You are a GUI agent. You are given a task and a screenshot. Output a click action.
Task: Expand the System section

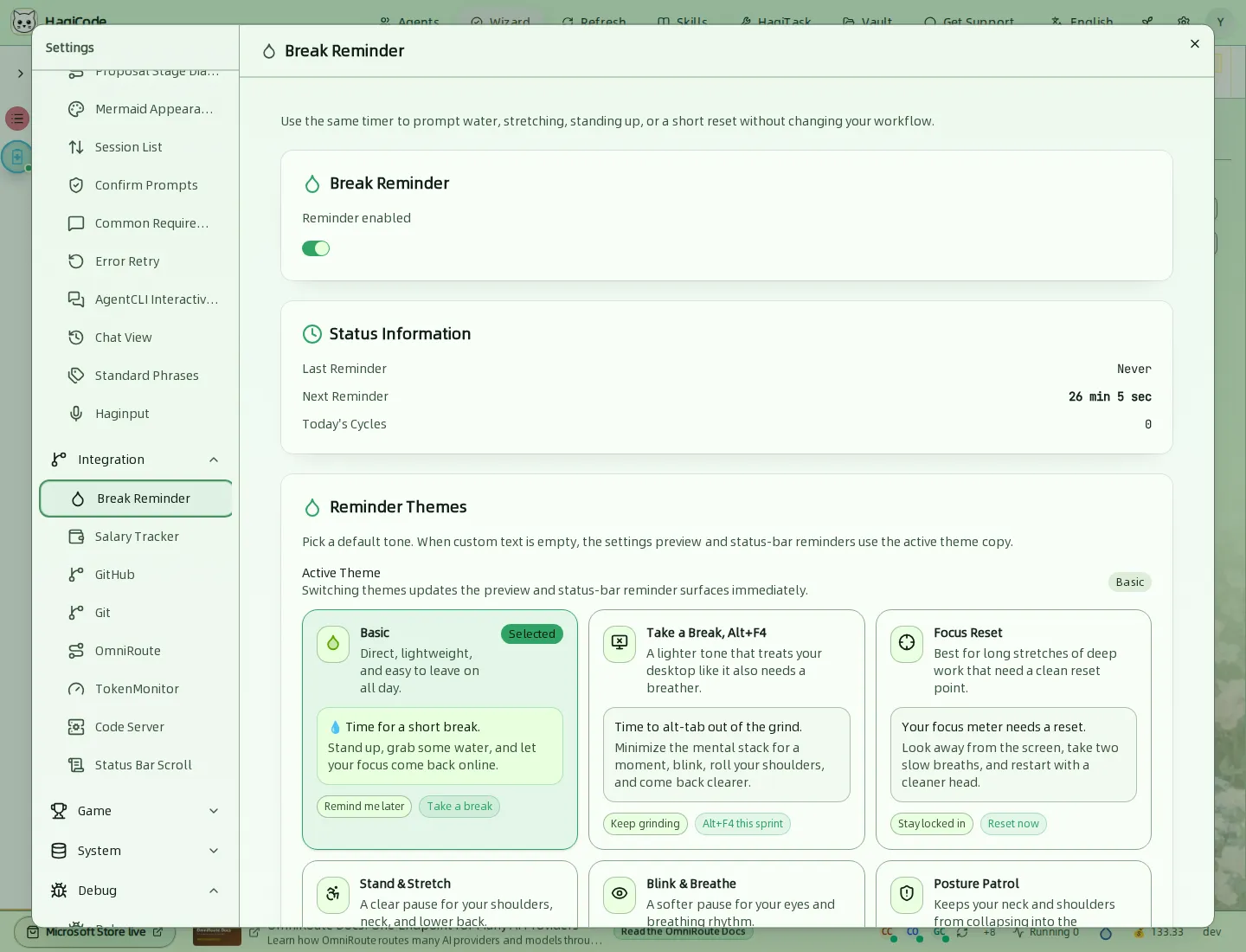click(136, 851)
